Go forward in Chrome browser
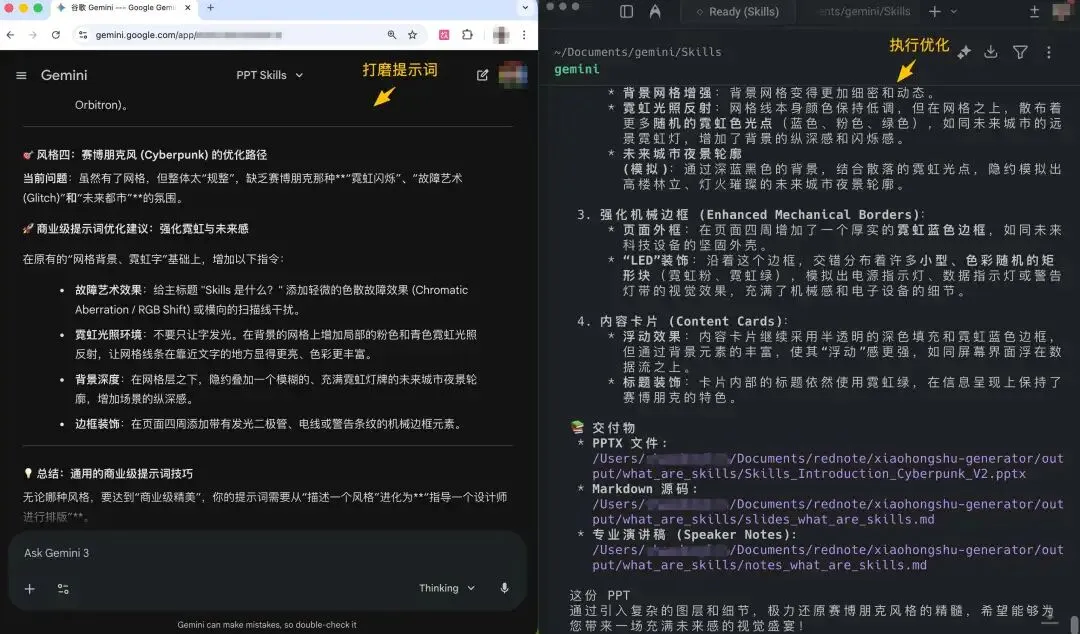 tap(32, 34)
